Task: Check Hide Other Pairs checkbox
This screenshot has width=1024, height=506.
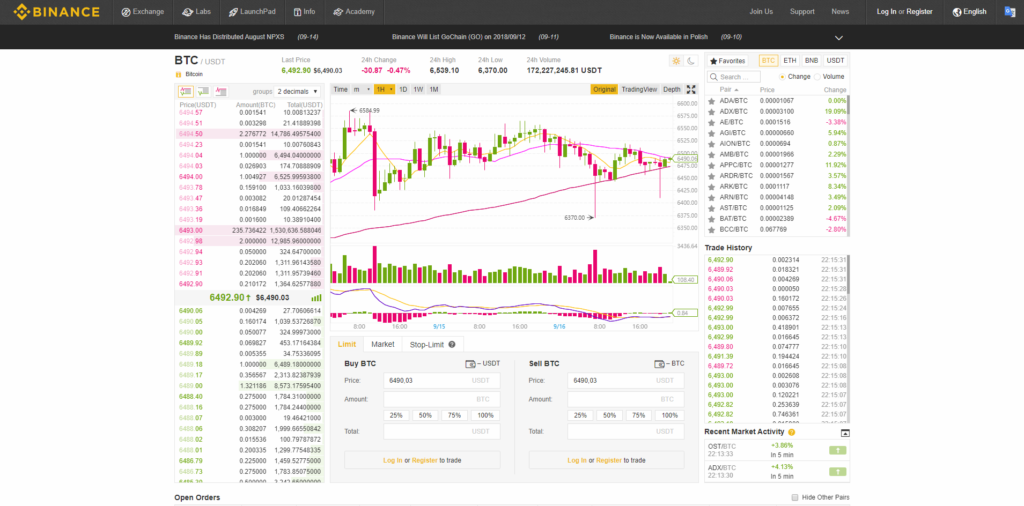Action: [x=795, y=498]
